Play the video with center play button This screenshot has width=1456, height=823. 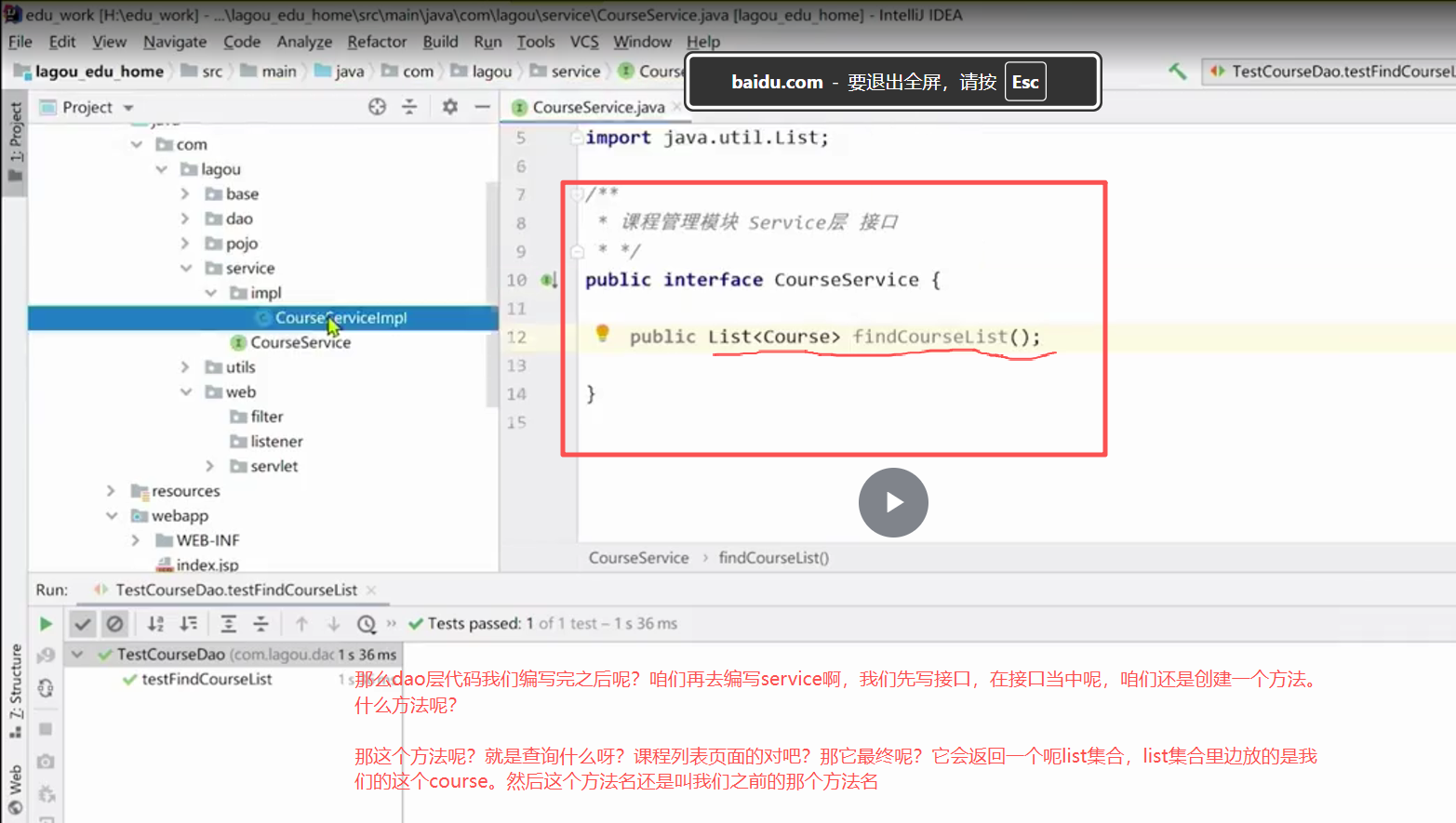[893, 502]
